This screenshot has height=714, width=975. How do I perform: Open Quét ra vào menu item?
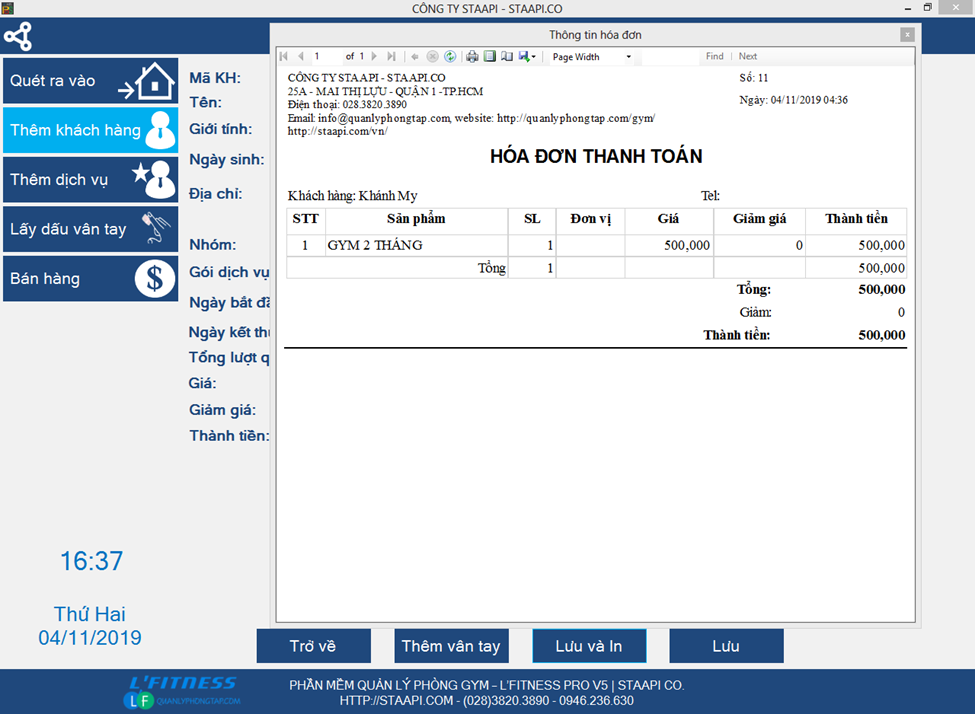(90, 81)
